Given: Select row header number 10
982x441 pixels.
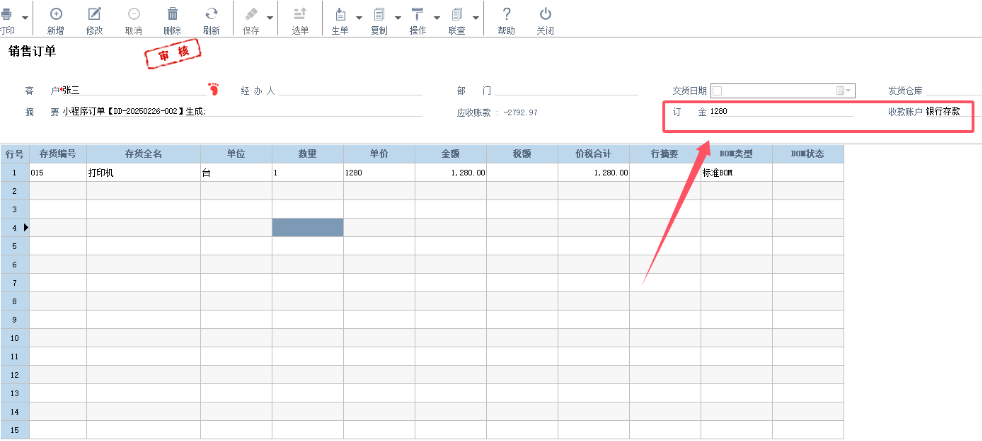Looking at the screenshot, I should point(15,338).
